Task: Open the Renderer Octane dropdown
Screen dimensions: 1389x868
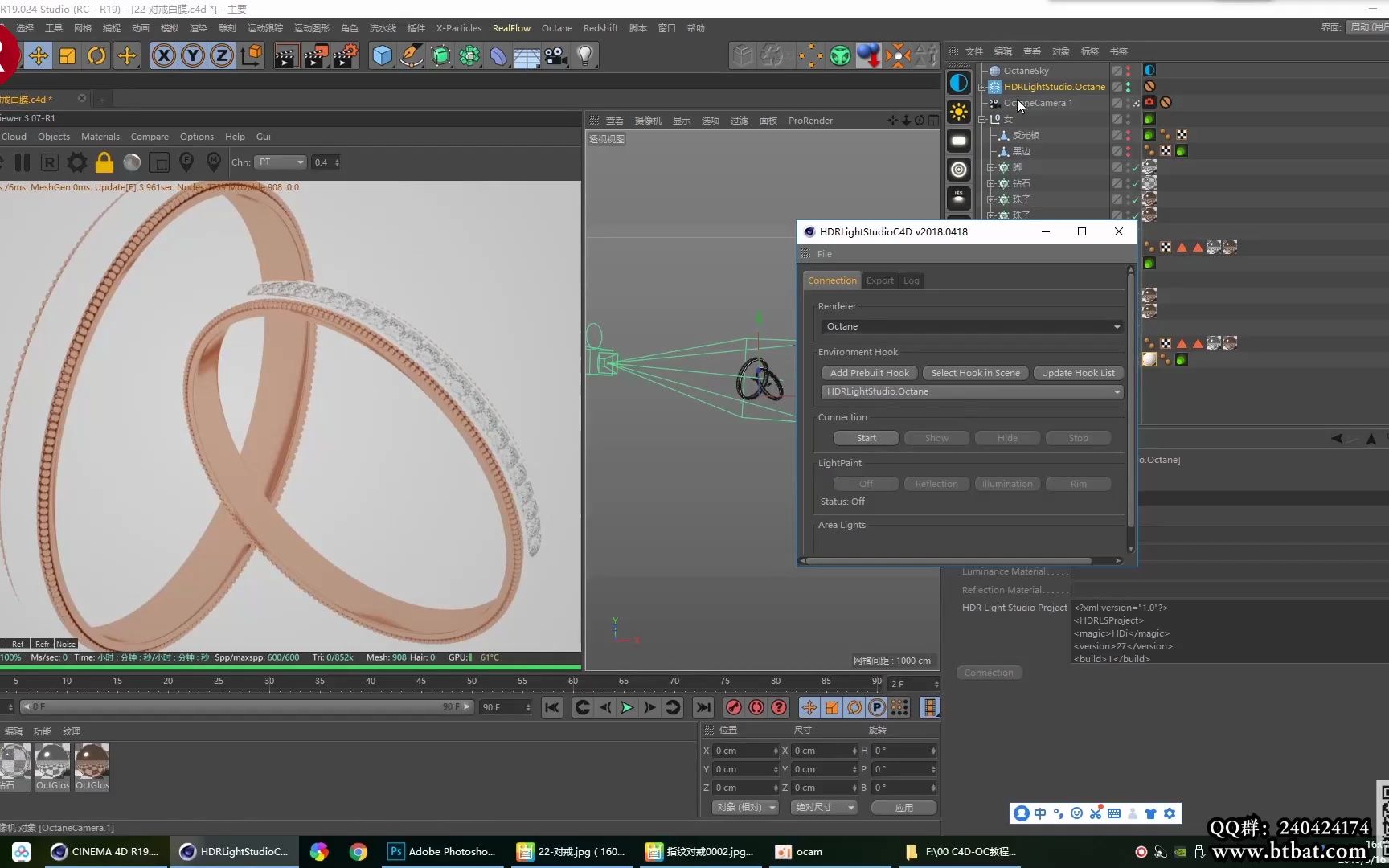Action: [x=972, y=326]
